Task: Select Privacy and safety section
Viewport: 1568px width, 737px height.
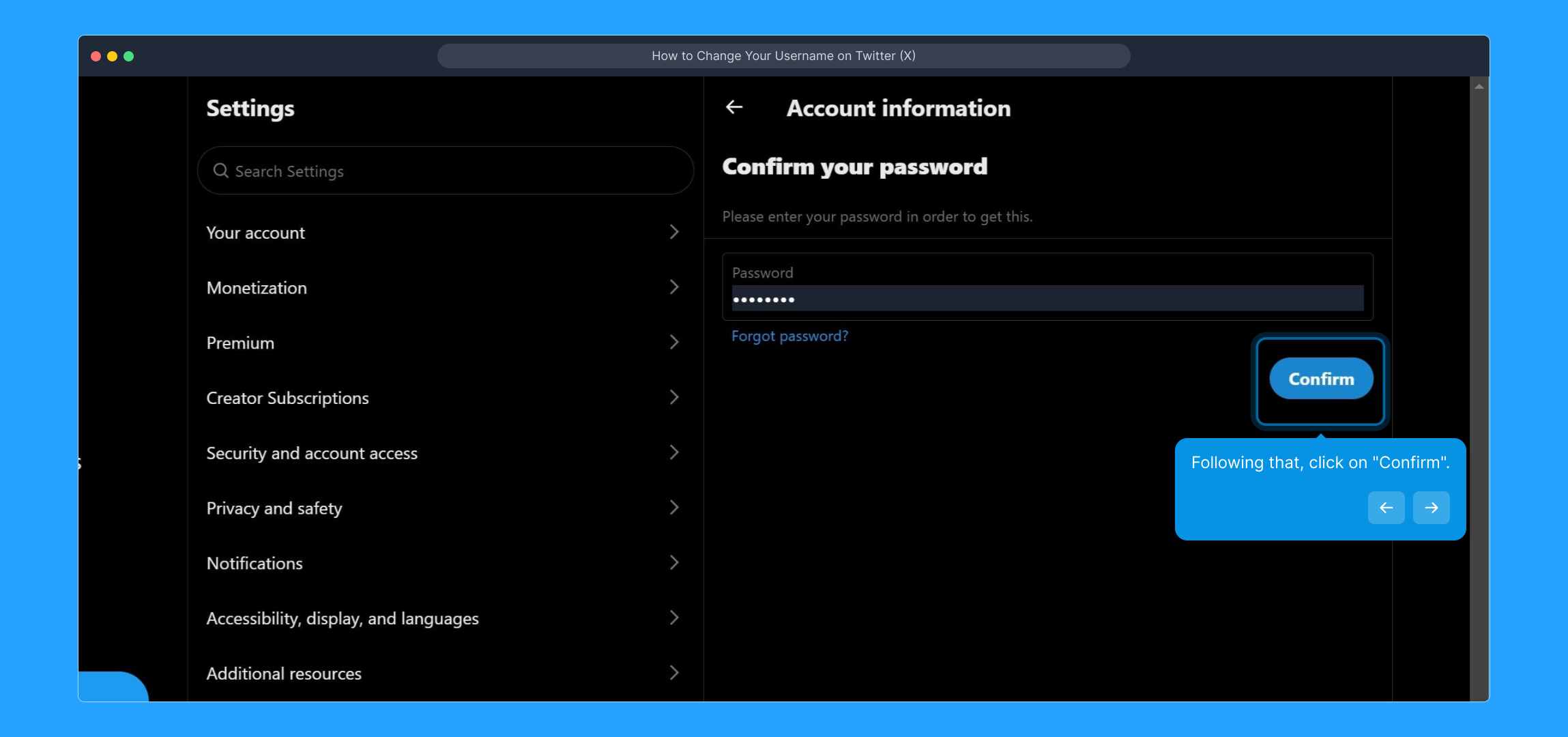Action: coord(274,508)
